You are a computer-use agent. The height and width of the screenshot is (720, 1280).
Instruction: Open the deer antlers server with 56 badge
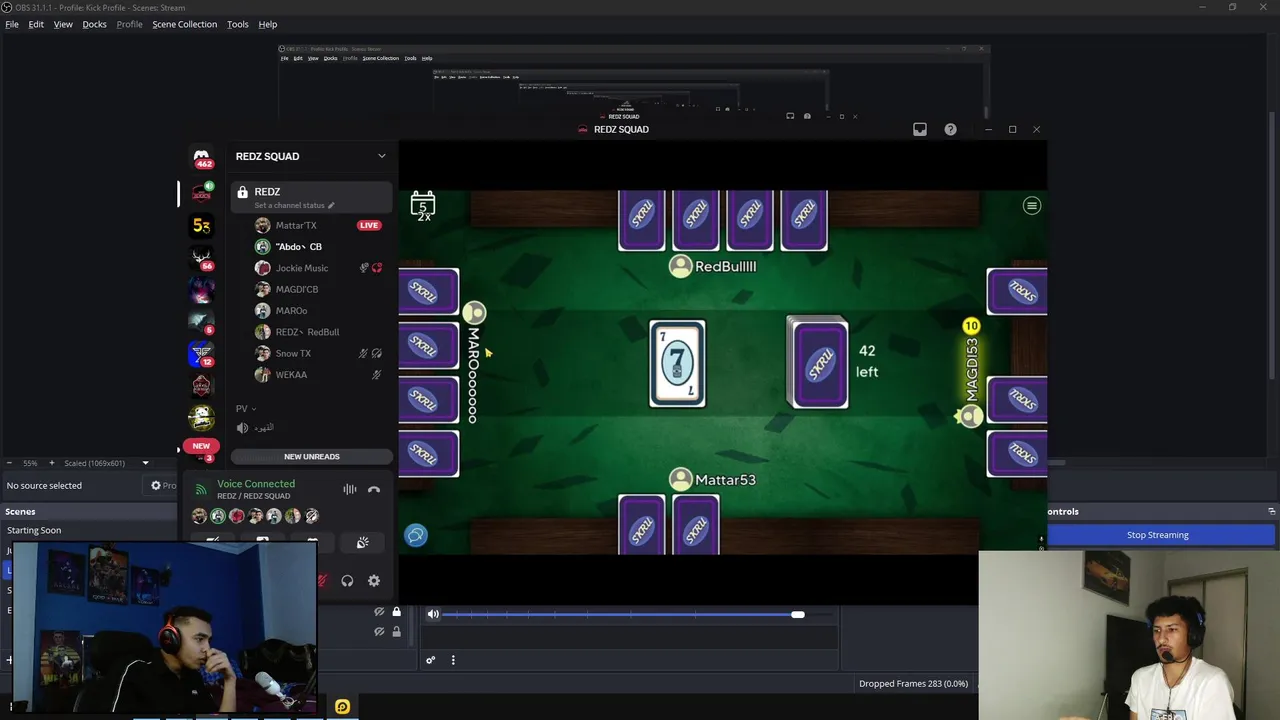point(202,258)
